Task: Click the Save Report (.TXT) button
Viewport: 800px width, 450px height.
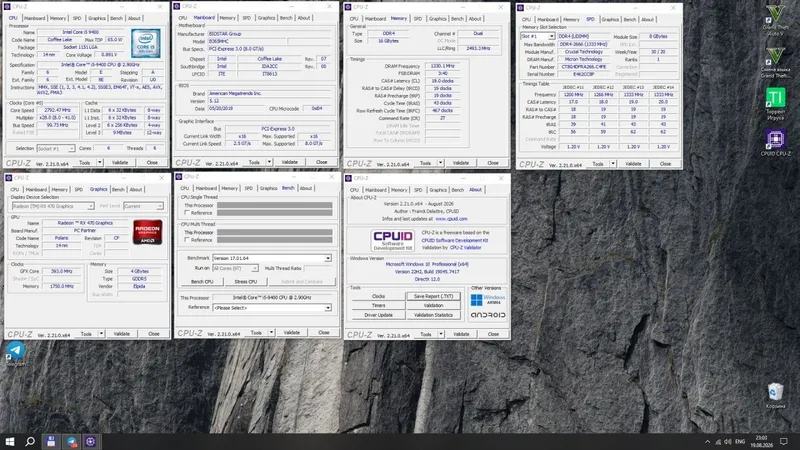Action: [433, 296]
